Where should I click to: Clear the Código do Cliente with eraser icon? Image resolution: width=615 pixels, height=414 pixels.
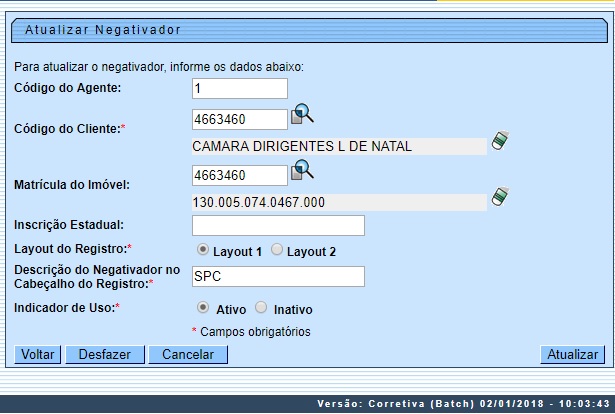500,141
